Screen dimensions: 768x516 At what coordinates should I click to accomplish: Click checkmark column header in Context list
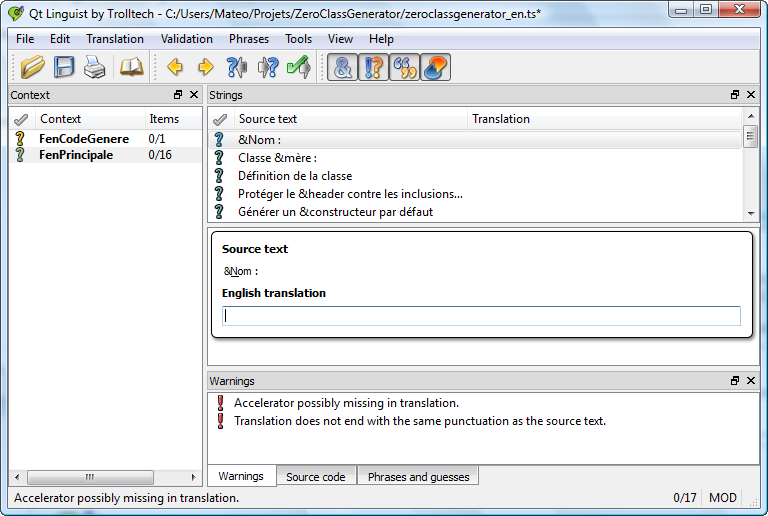point(21,119)
